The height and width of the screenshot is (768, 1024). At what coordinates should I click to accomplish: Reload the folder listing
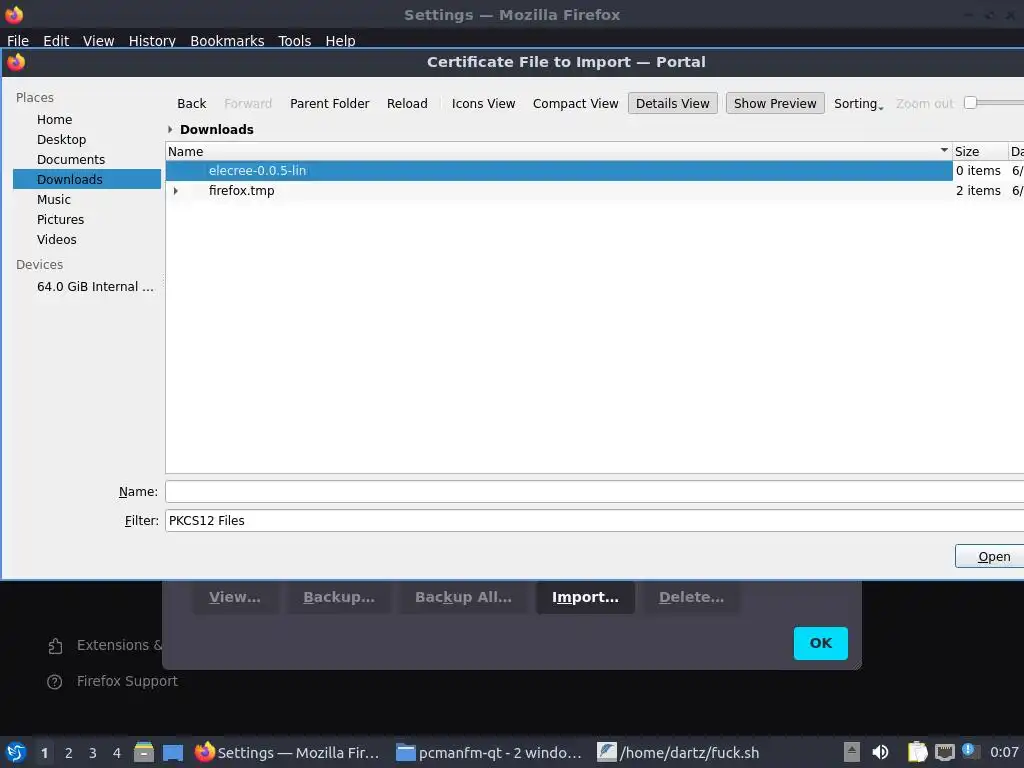(x=407, y=103)
